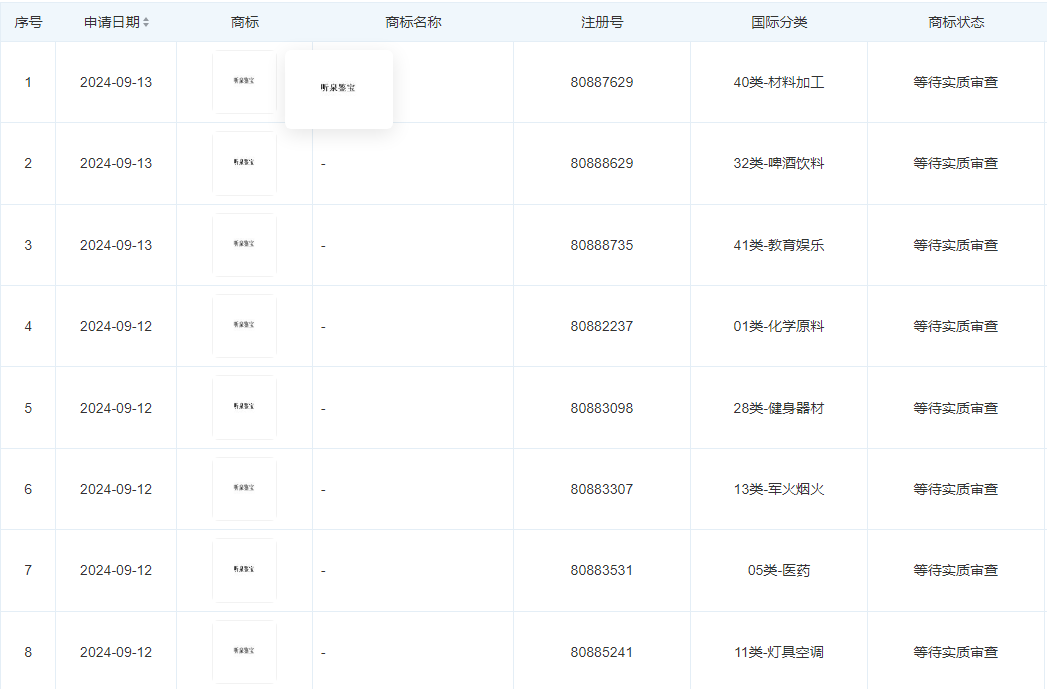Click serial number 1 cell

28,82
